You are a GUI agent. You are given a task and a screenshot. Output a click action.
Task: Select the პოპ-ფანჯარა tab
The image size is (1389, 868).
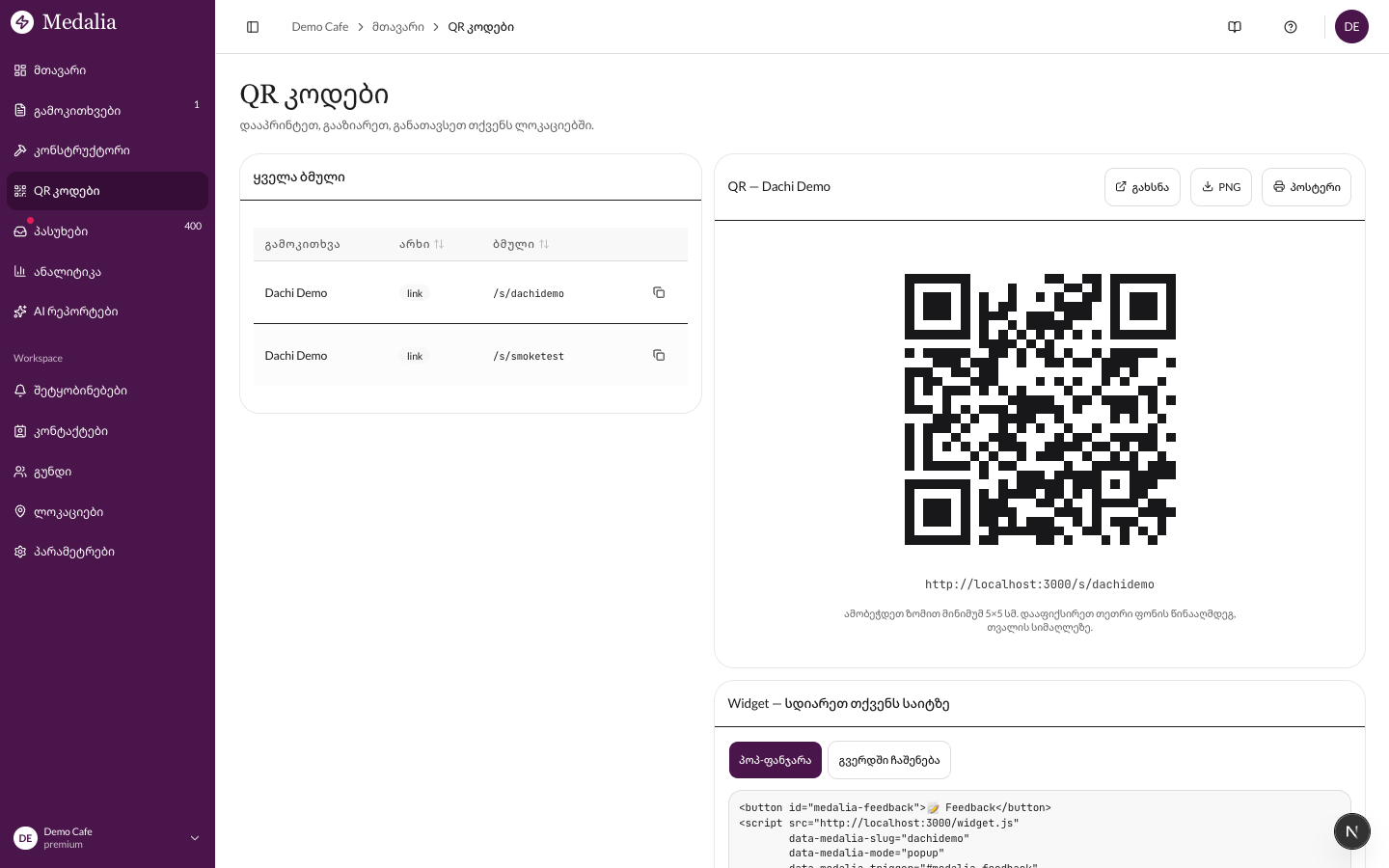click(775, 760)
